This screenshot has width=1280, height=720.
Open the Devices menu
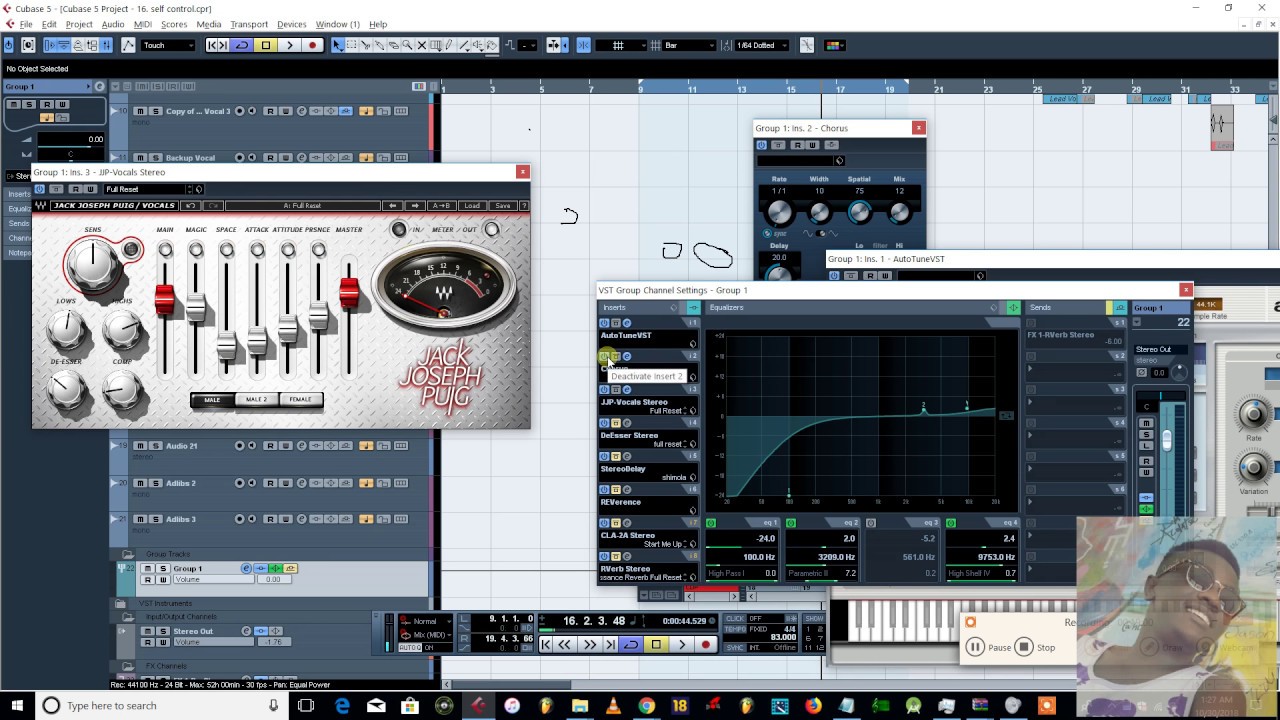(x=291, y=24)
